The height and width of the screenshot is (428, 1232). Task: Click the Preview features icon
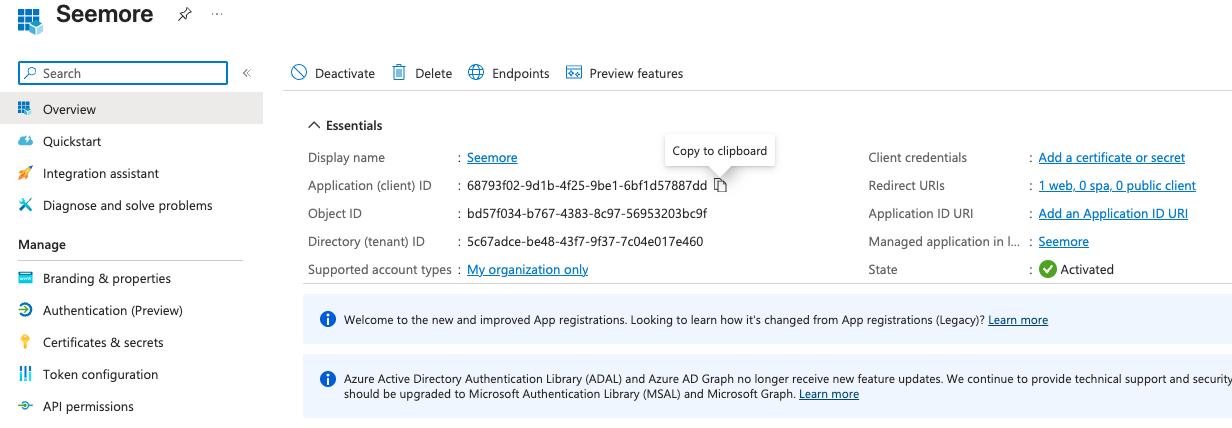pyautogui.click(x=574, y=72)
